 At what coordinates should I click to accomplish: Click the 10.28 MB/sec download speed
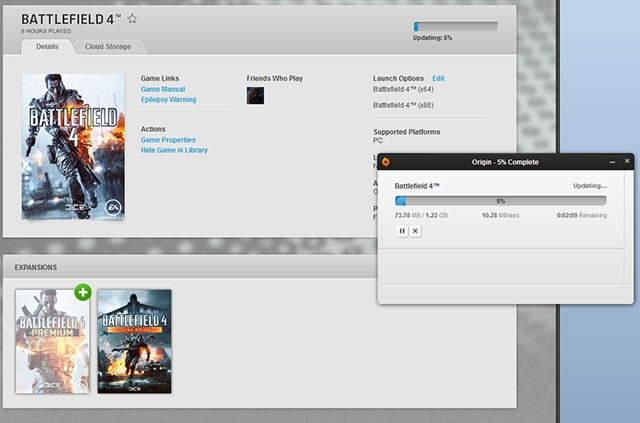[x=500, y=215]
